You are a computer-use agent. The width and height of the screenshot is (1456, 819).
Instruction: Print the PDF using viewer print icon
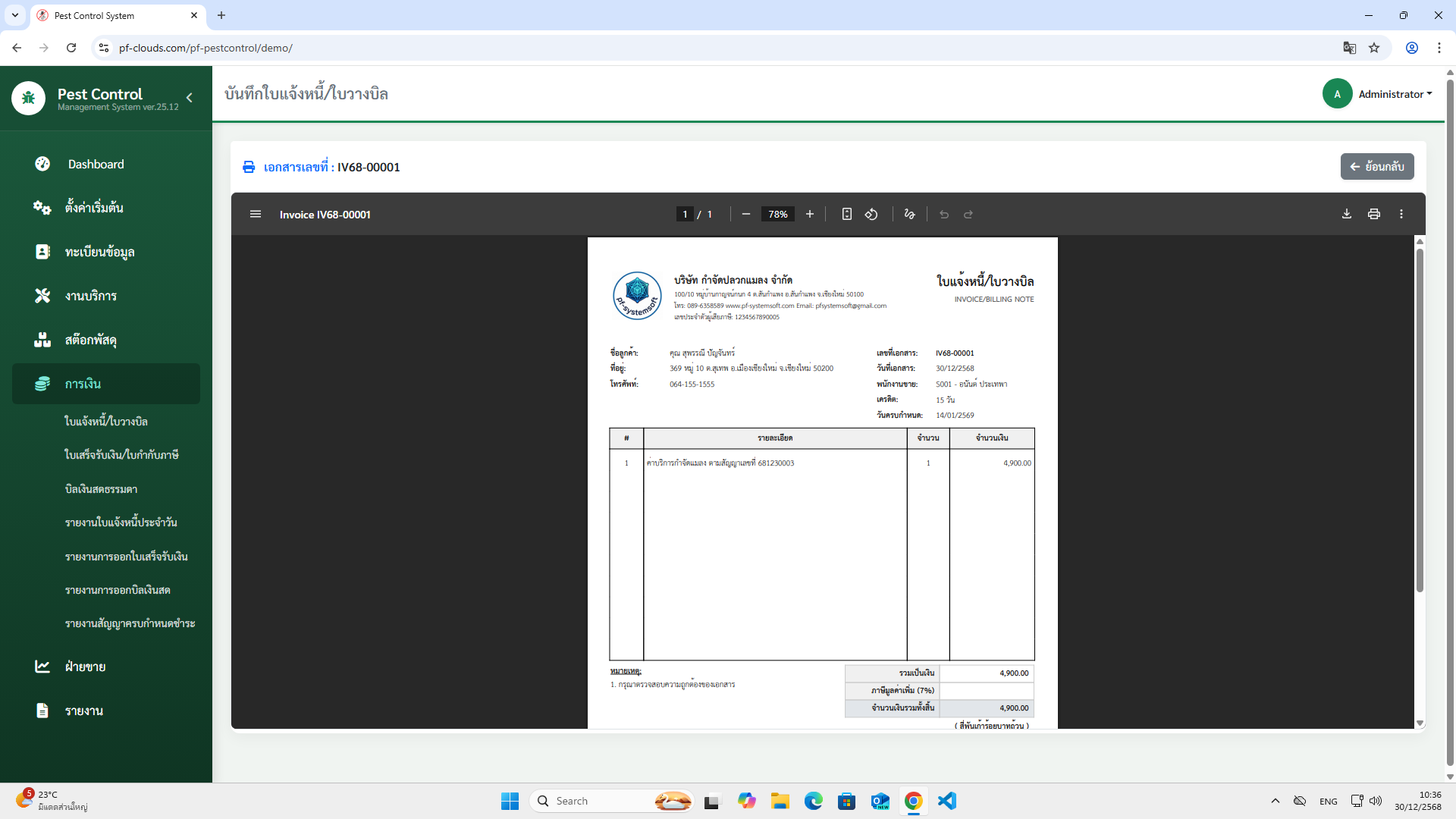click(1373, 214)
